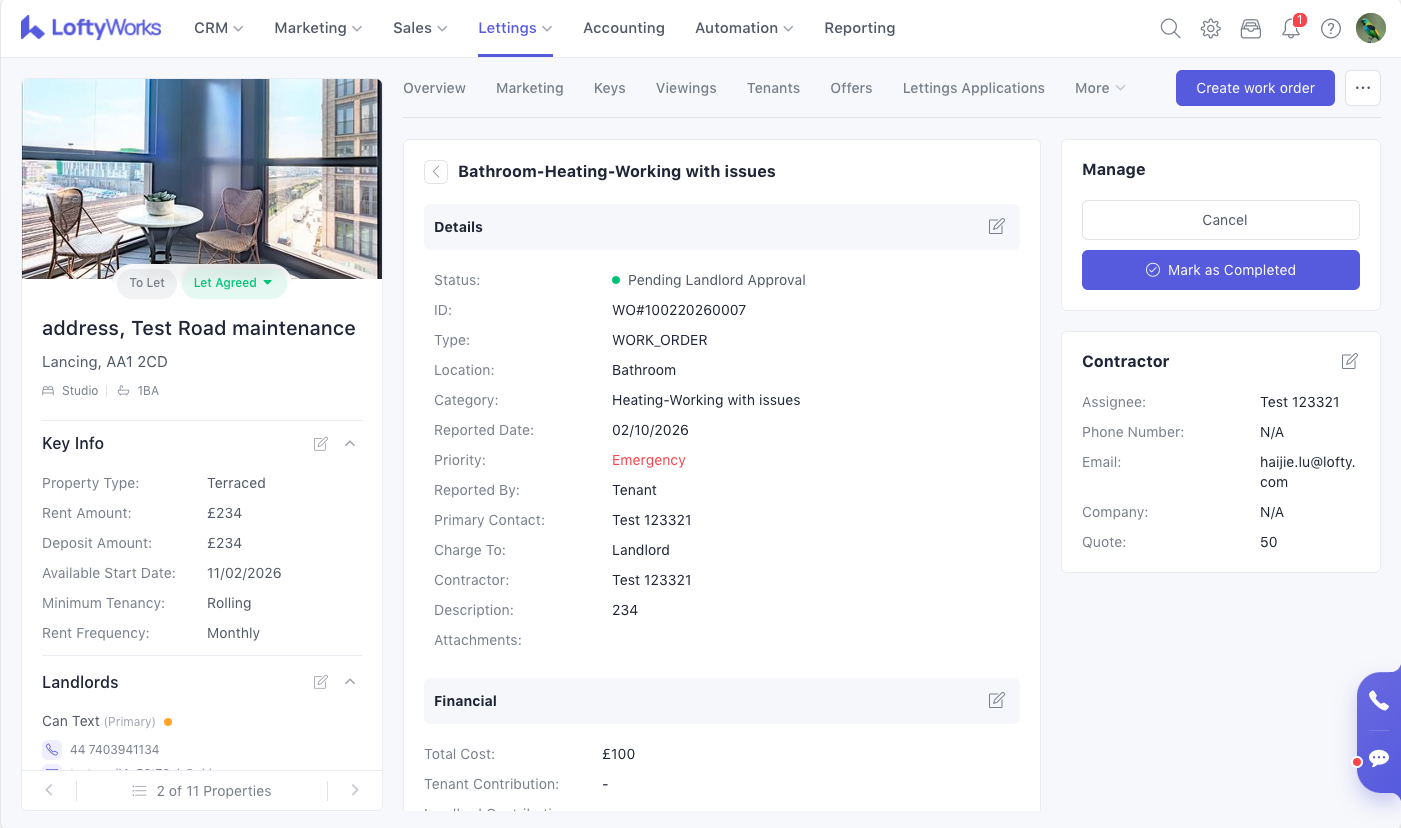Expand the More tab dropdown
This screenshot has width=1401, height=828.
(1100, 88)
